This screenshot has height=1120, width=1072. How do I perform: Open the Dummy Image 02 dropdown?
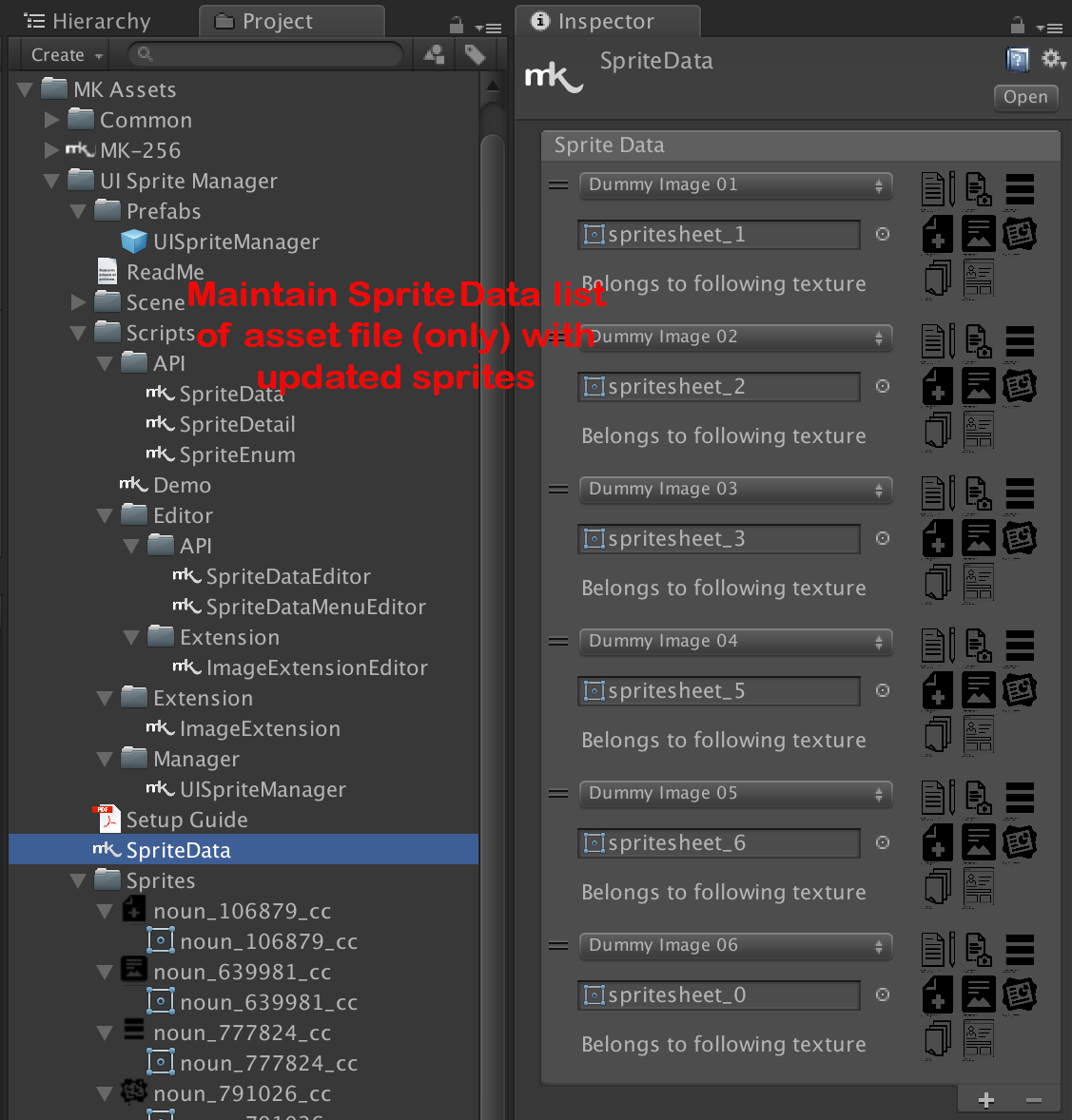(735, 338)
